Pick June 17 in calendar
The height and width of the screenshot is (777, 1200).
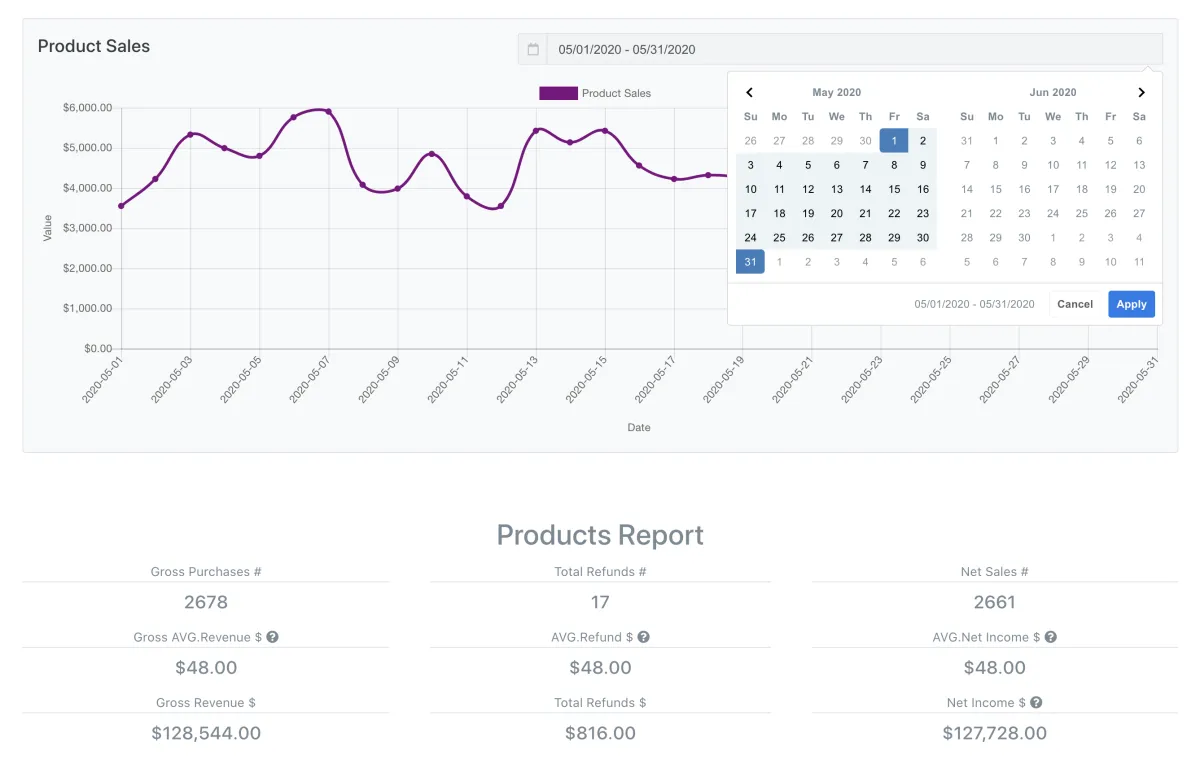[x=1052, y=189]
